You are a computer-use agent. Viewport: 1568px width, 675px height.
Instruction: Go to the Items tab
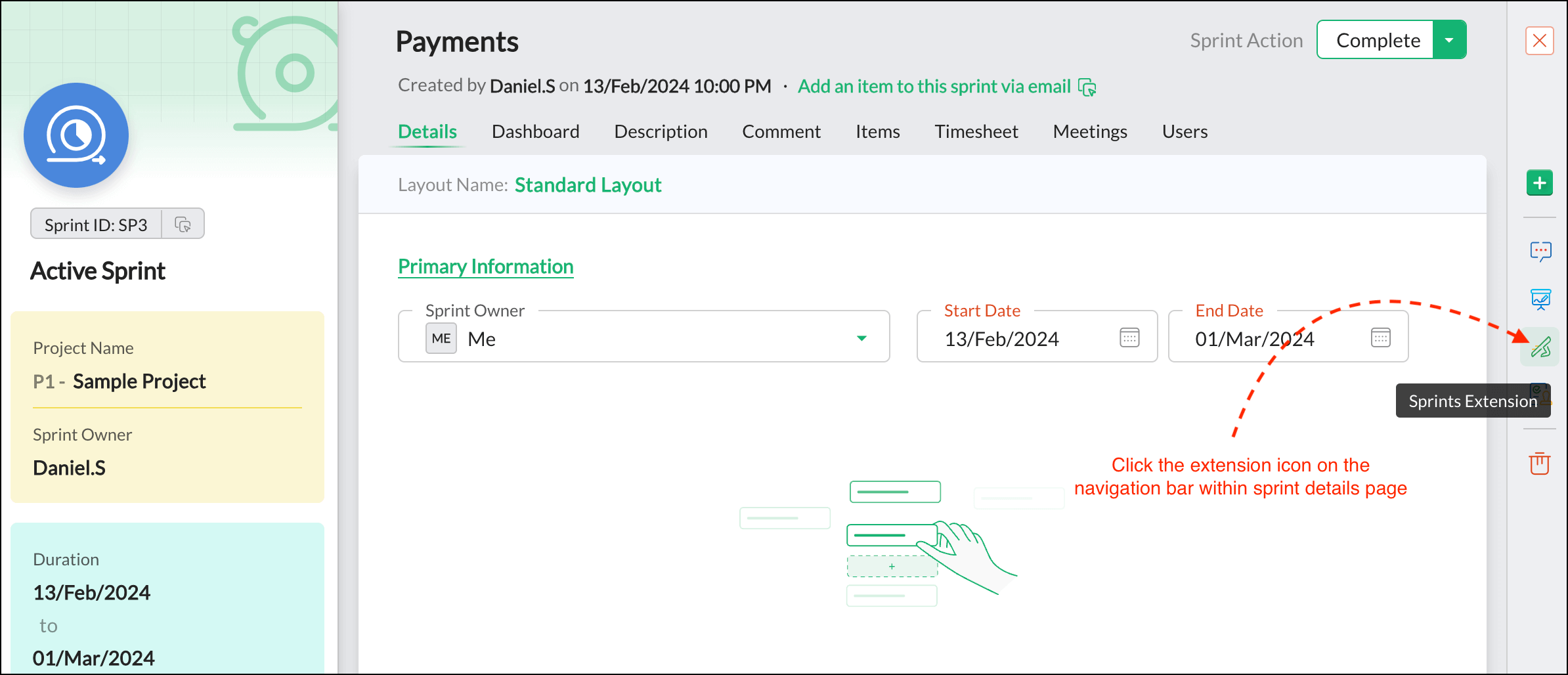(x=878, y=131)
